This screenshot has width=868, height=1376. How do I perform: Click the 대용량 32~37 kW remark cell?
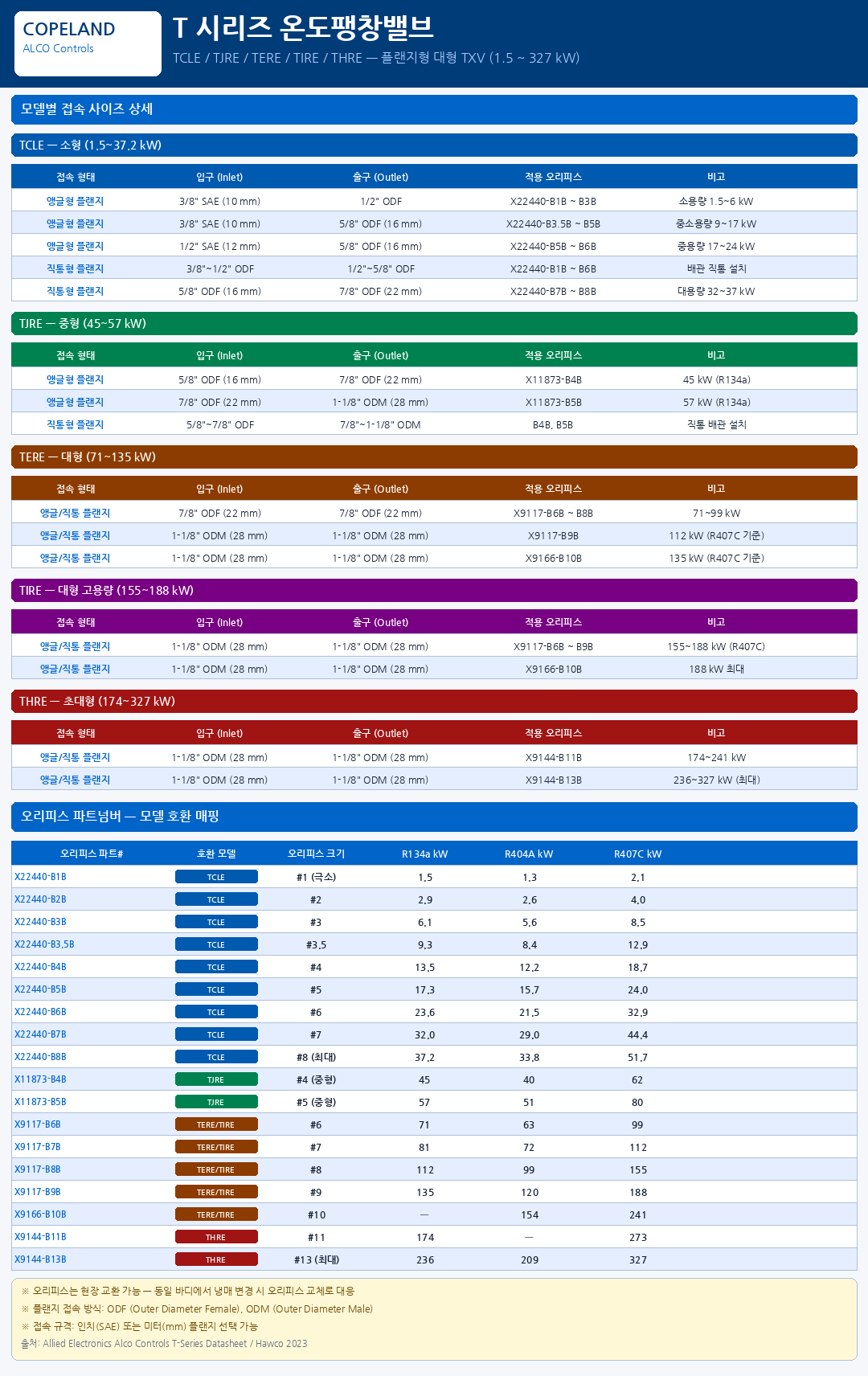coord(716,292)
